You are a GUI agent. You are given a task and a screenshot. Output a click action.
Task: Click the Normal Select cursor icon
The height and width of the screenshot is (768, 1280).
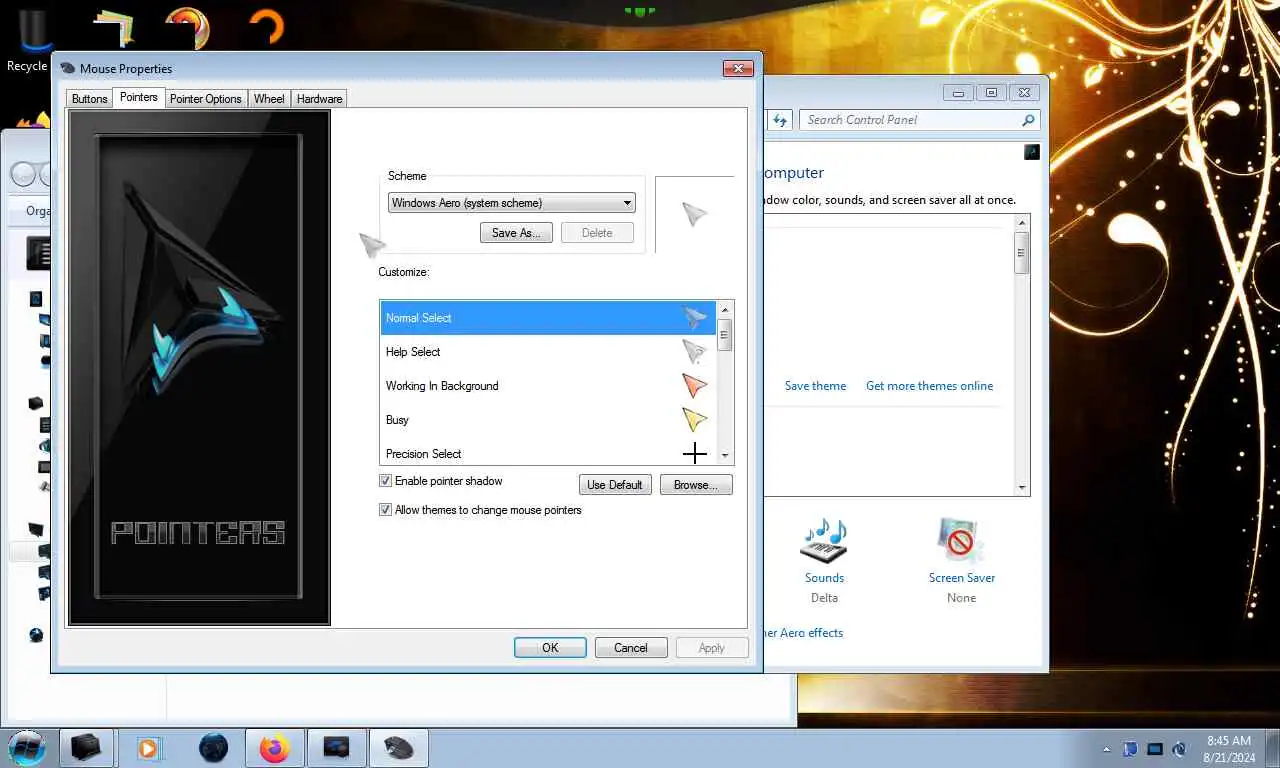coord(695,318)
